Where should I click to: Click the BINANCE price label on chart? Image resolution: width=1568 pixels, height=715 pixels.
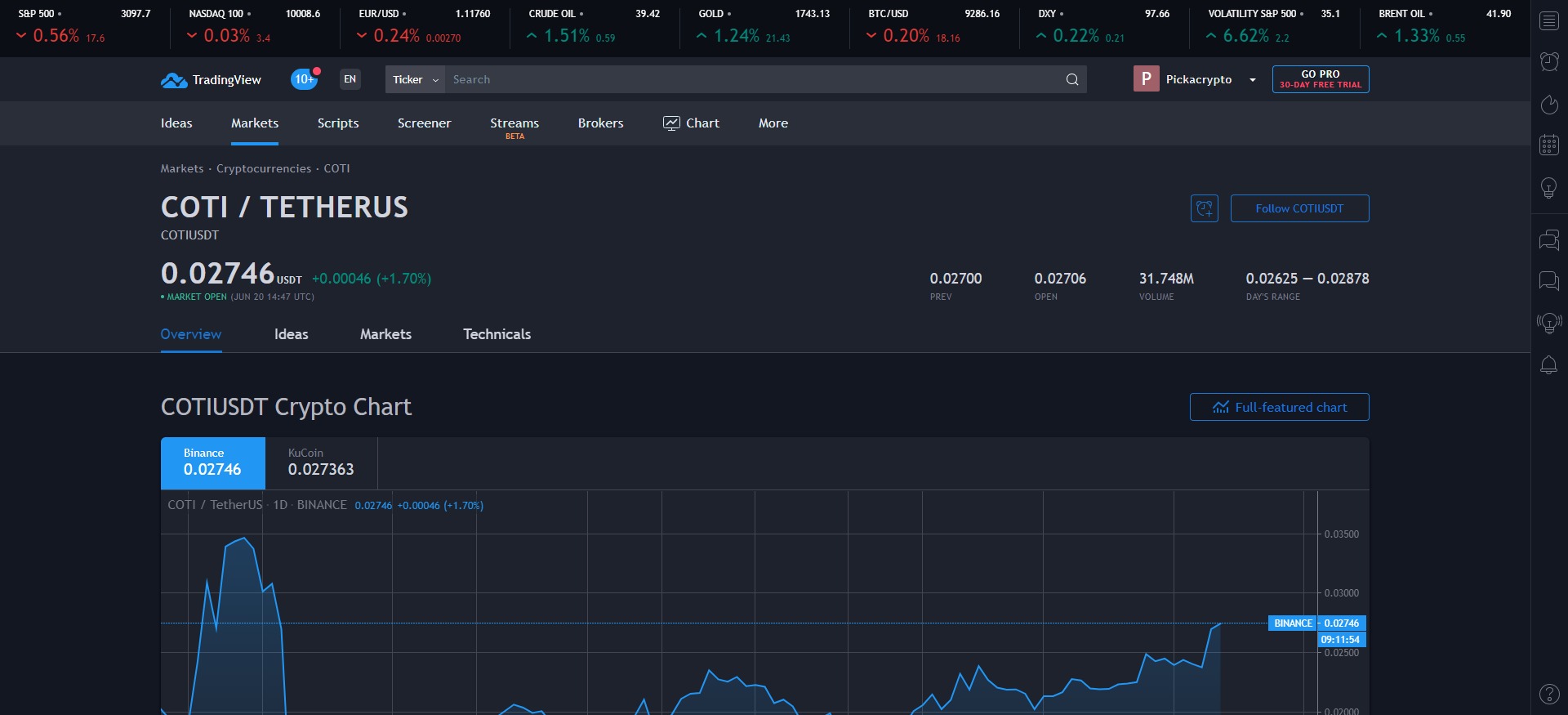tap(1293, 623)
